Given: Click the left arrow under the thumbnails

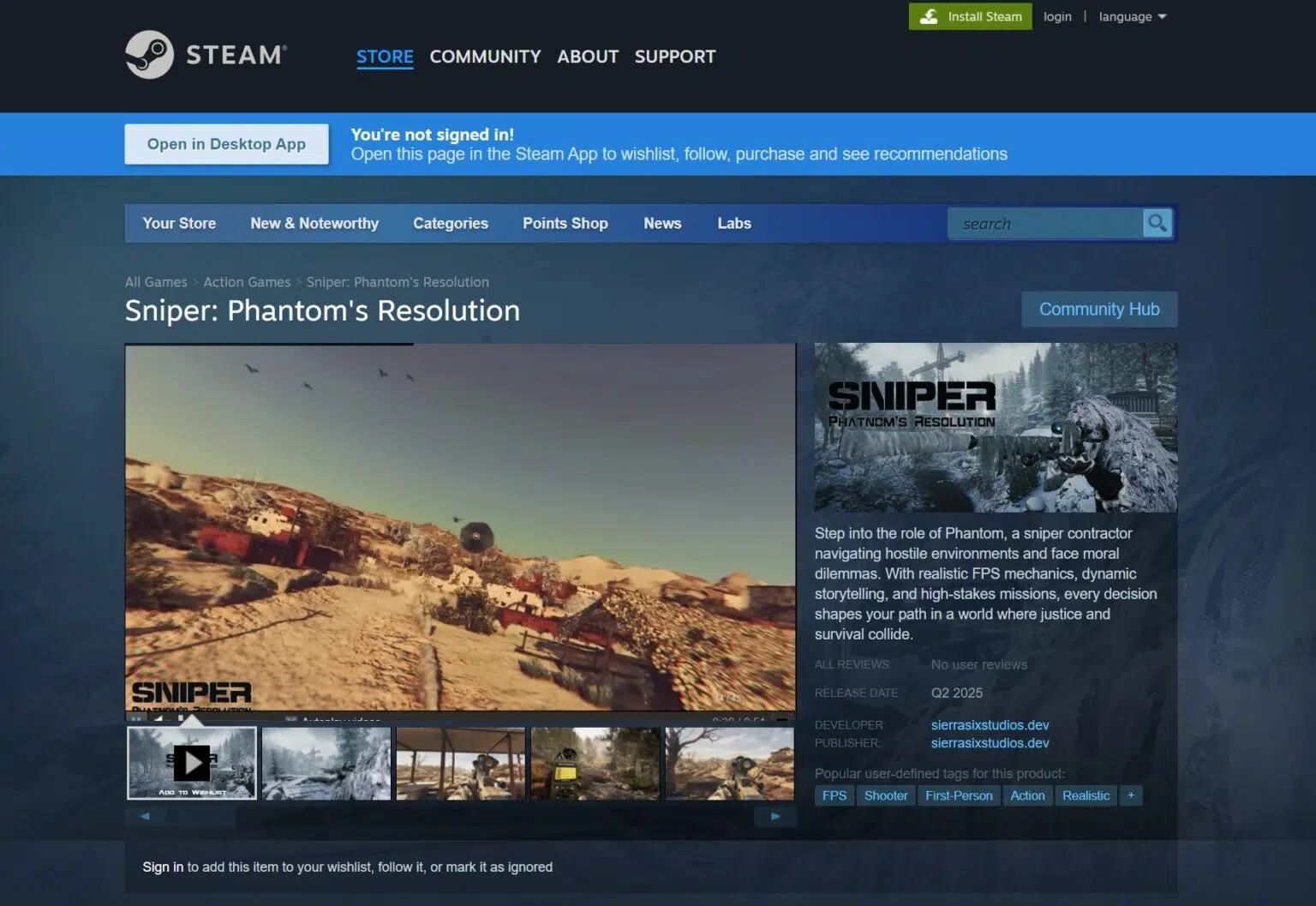Looking at the screenshot, I should click(146, 817).
